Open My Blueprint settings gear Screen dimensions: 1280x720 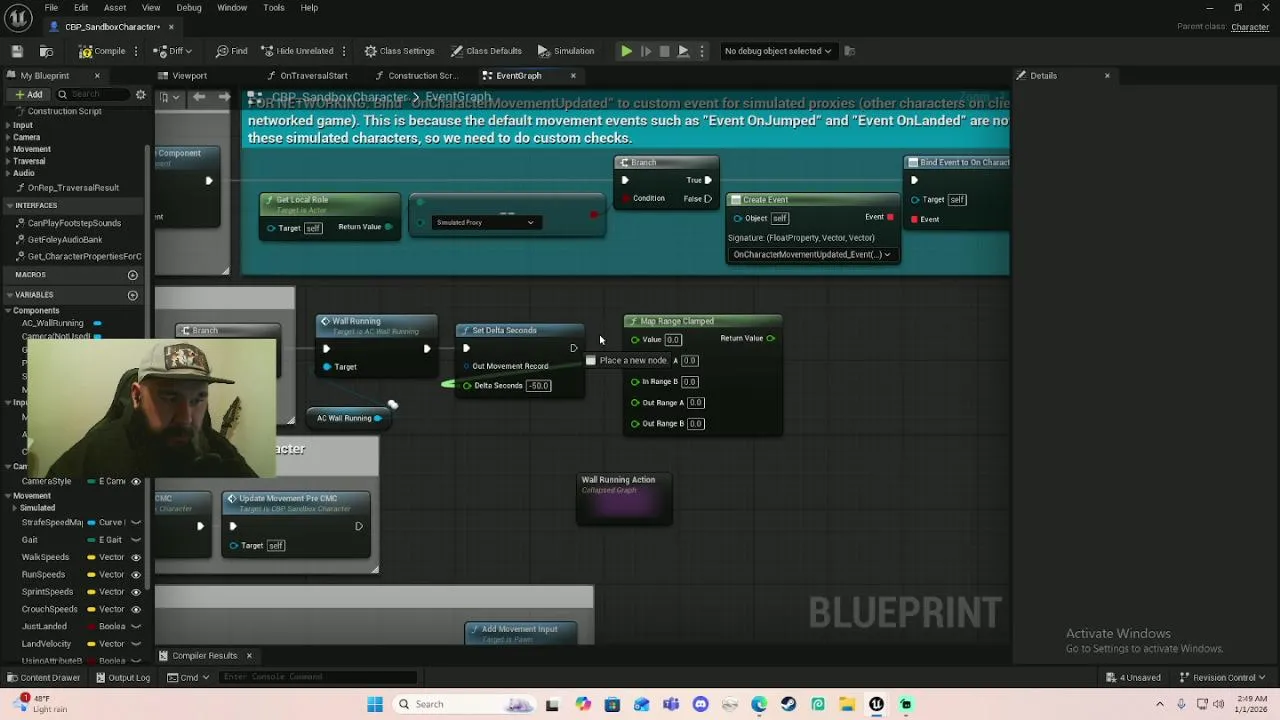[141, 95]
